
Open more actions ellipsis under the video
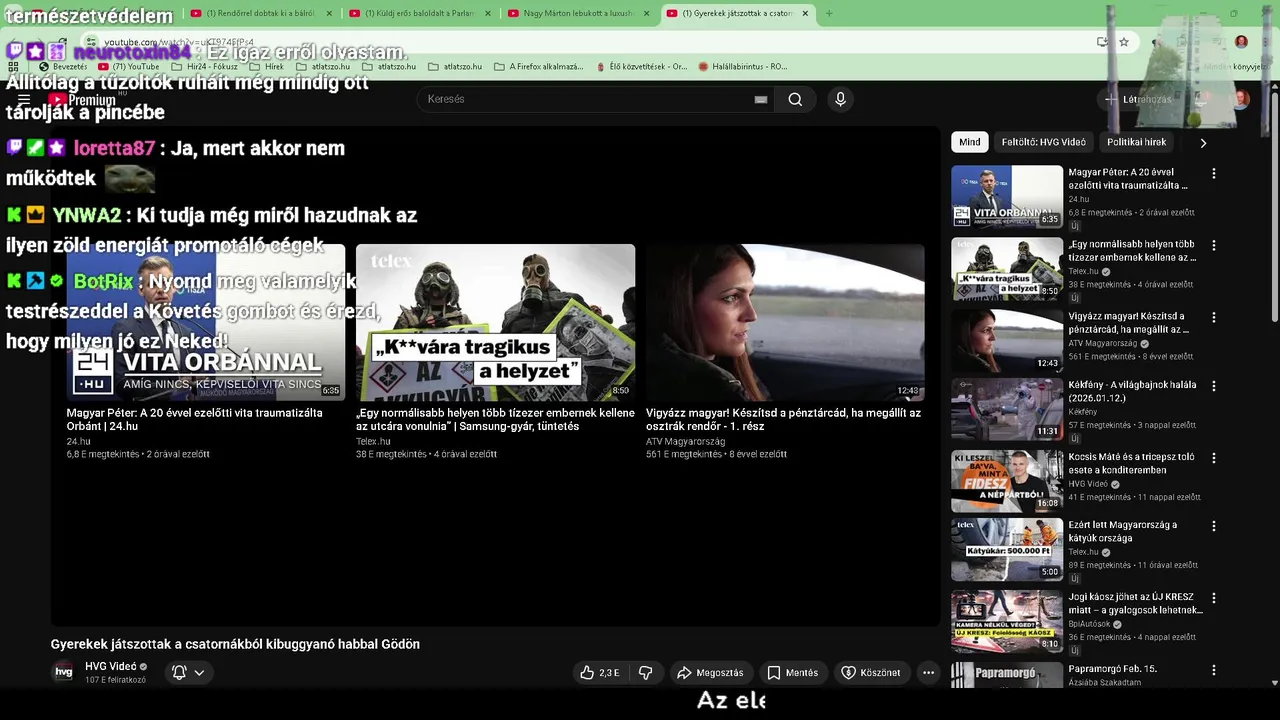928,673
